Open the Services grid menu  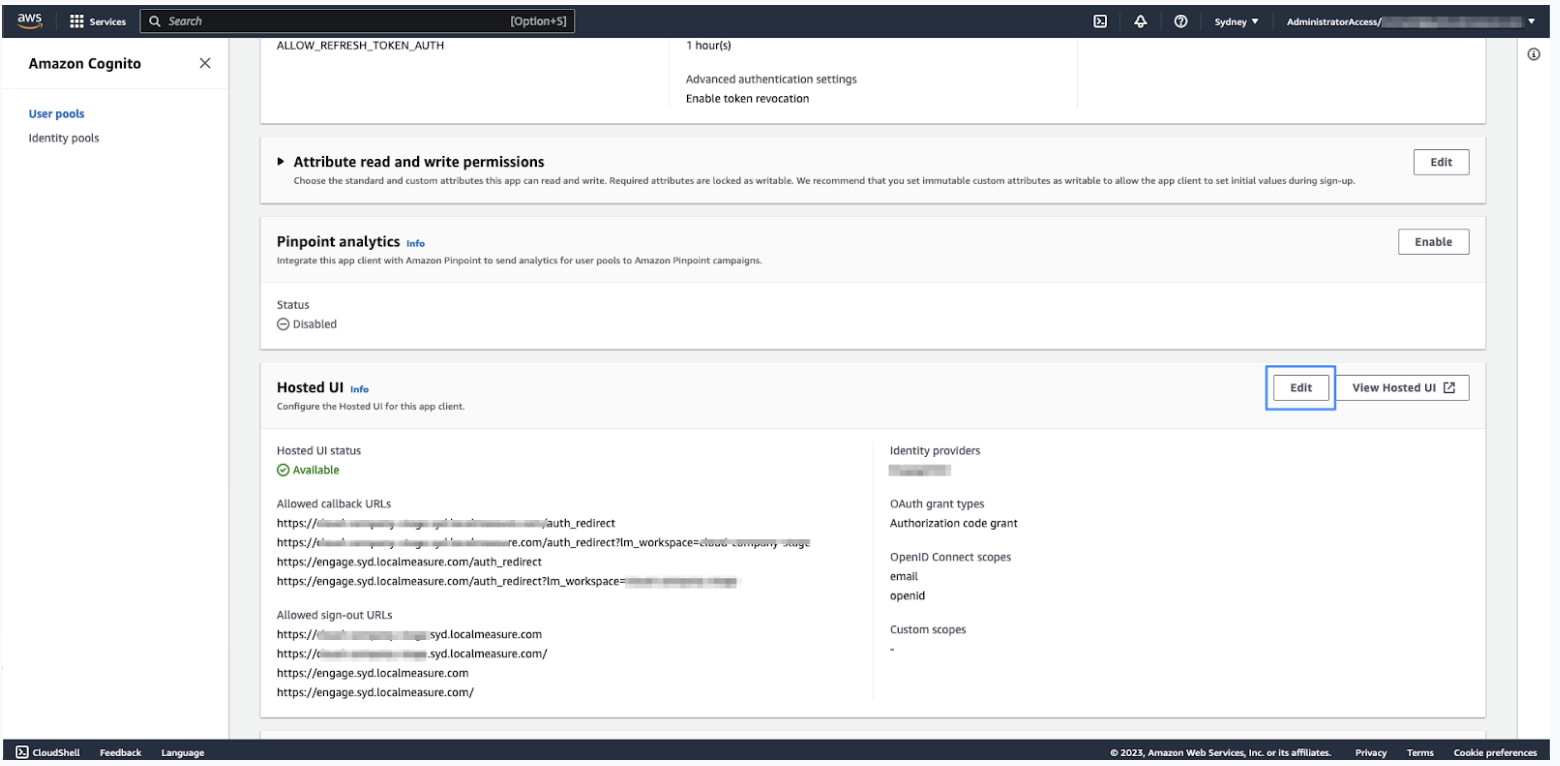coord(98,21)
